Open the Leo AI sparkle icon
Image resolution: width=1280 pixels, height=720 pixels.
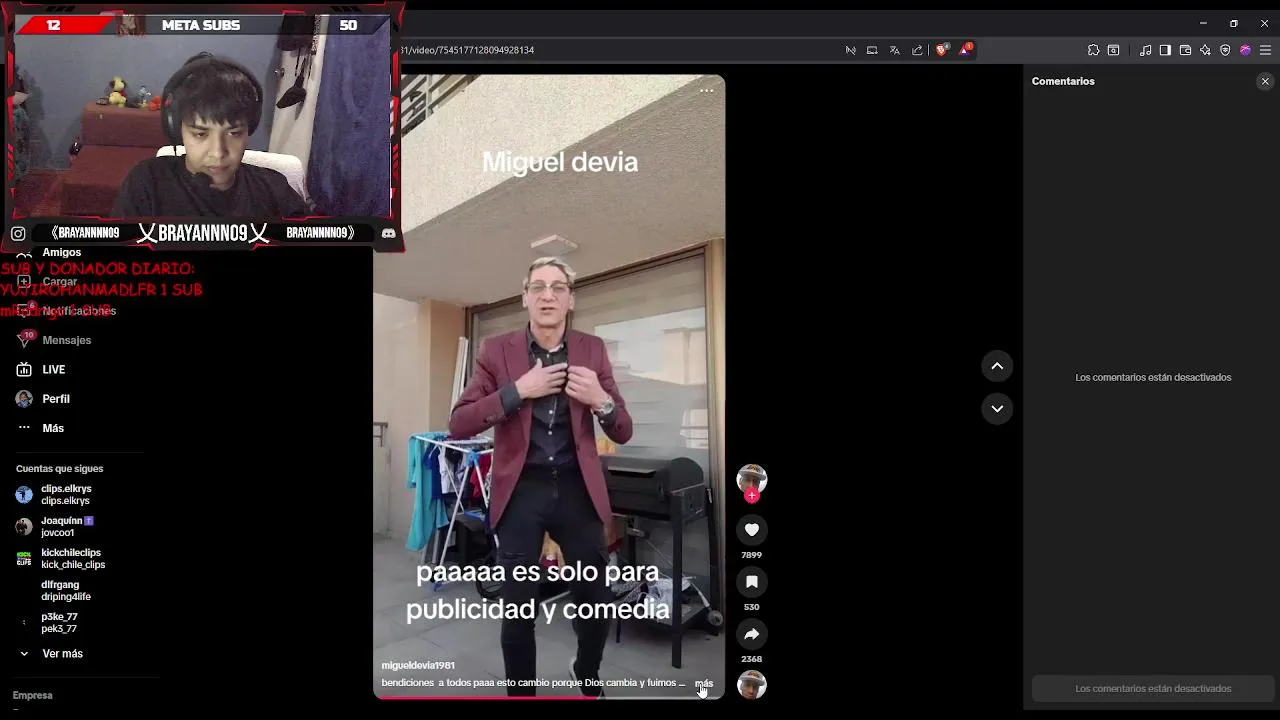coord(1205,50)
